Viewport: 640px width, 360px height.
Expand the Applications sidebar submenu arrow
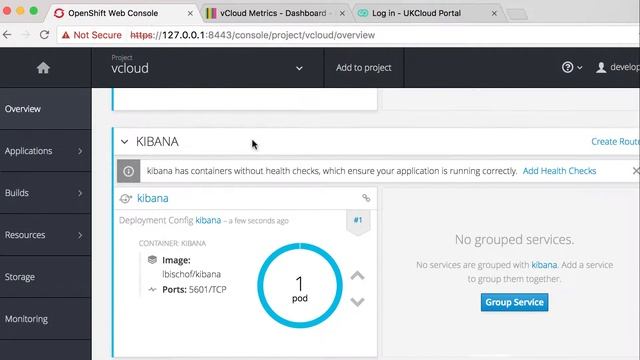click(80, 151)
